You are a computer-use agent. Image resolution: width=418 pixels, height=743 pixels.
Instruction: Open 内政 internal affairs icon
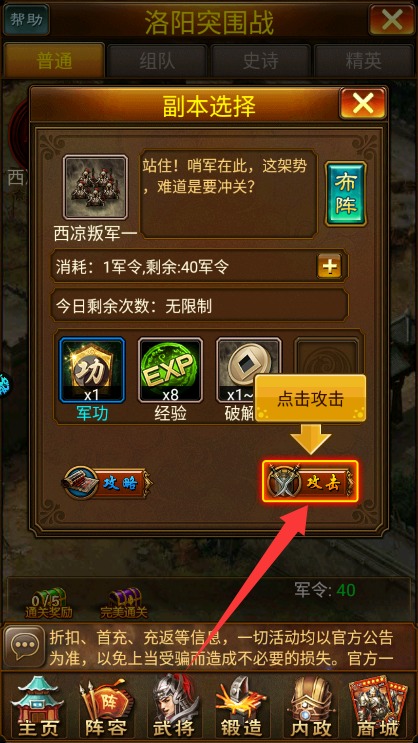pyautogui.click(x=311, y=706)
